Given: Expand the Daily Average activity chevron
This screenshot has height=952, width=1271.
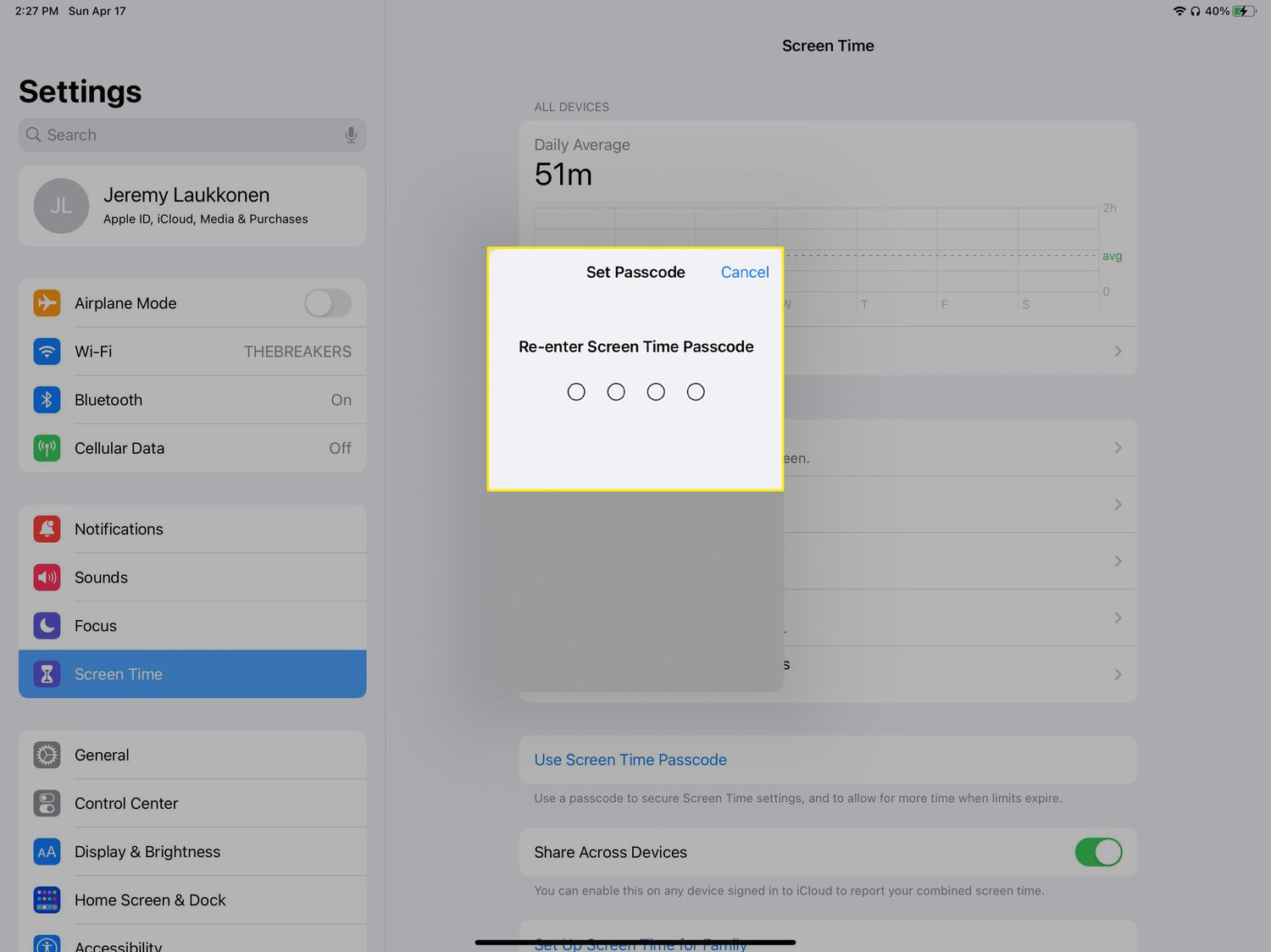Looking at the screenshot, I should [x=1118, y=351].
